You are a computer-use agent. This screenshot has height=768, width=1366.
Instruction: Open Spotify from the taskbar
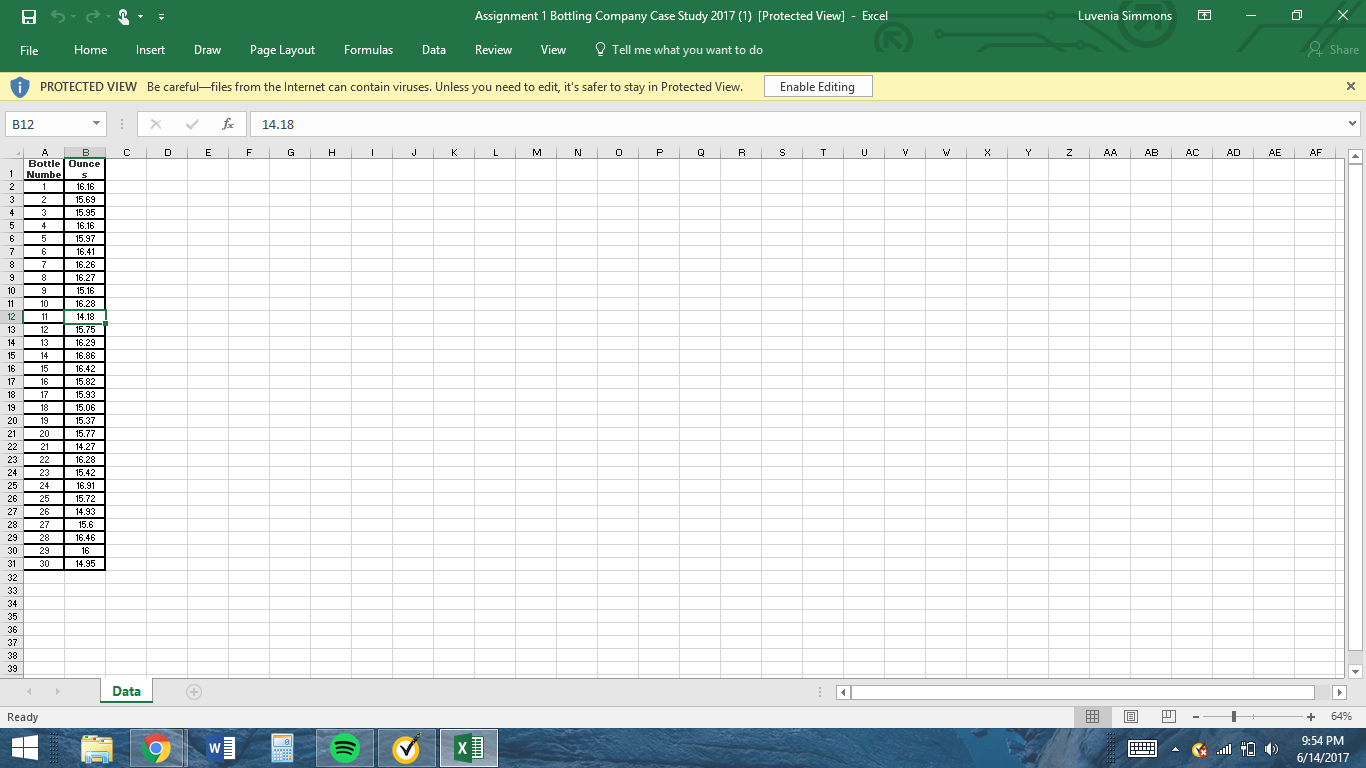pos(344,748)
